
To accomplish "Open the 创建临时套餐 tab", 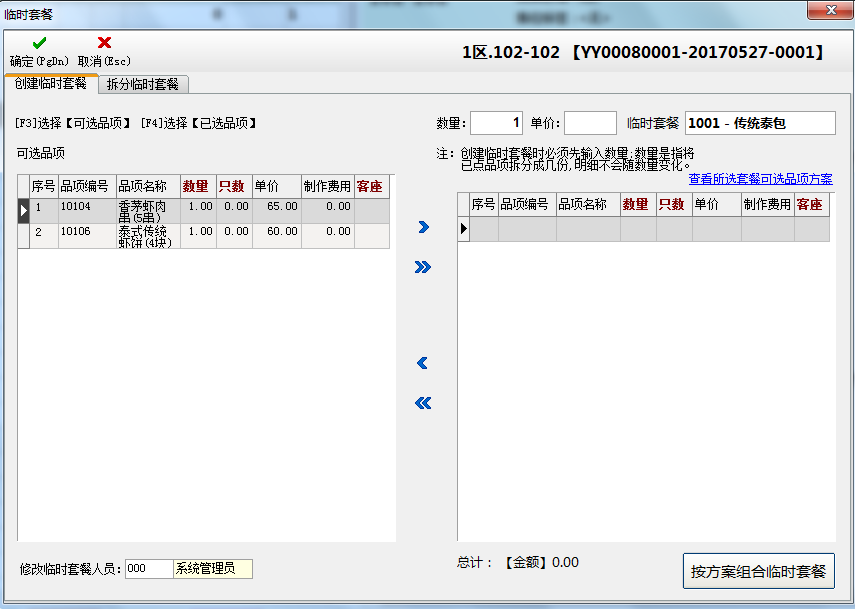I will [x=50, y=83].
